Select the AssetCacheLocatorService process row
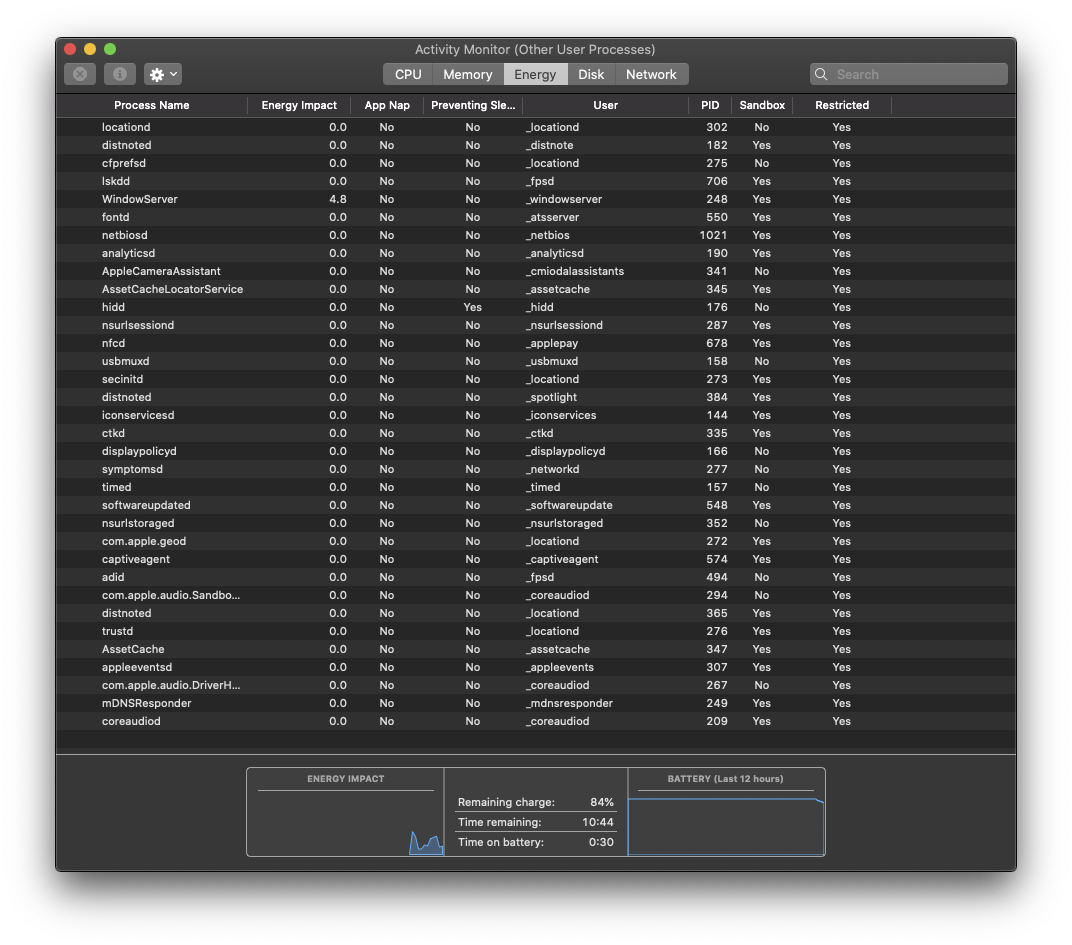The width and height of the screenshot is (1072, 945). point(536,289)
